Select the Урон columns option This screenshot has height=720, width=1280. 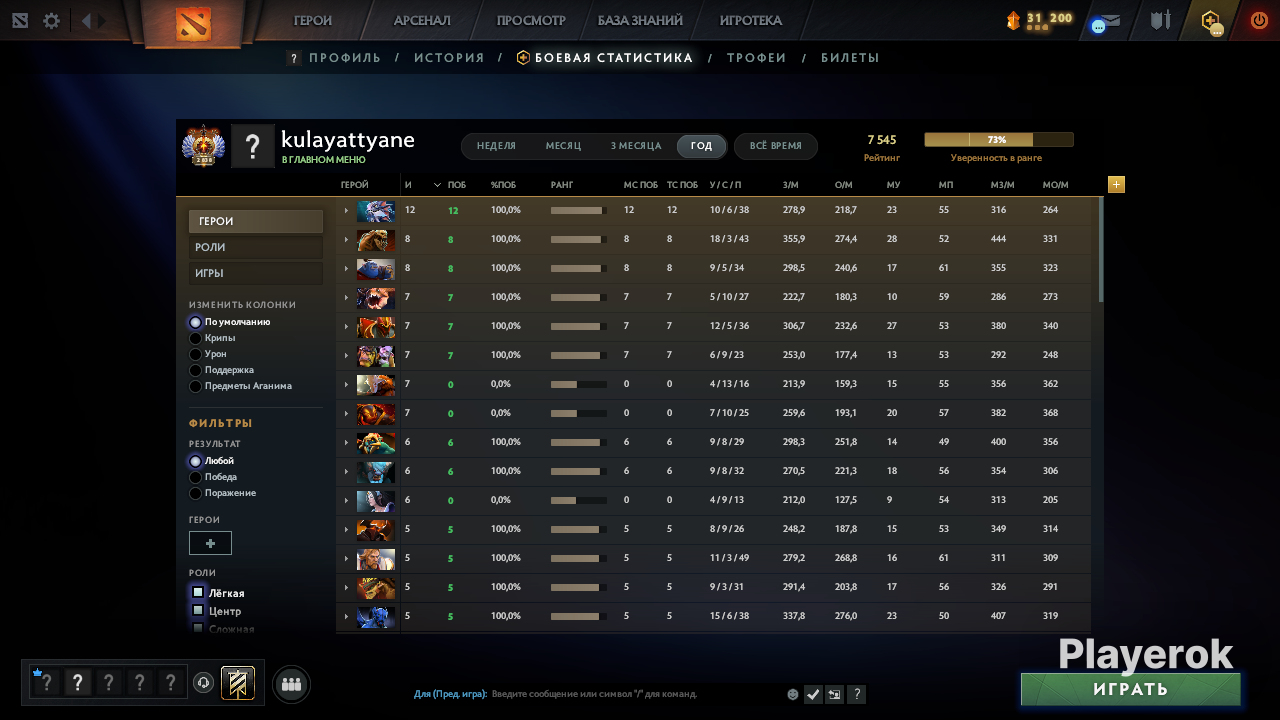(208, 354)
